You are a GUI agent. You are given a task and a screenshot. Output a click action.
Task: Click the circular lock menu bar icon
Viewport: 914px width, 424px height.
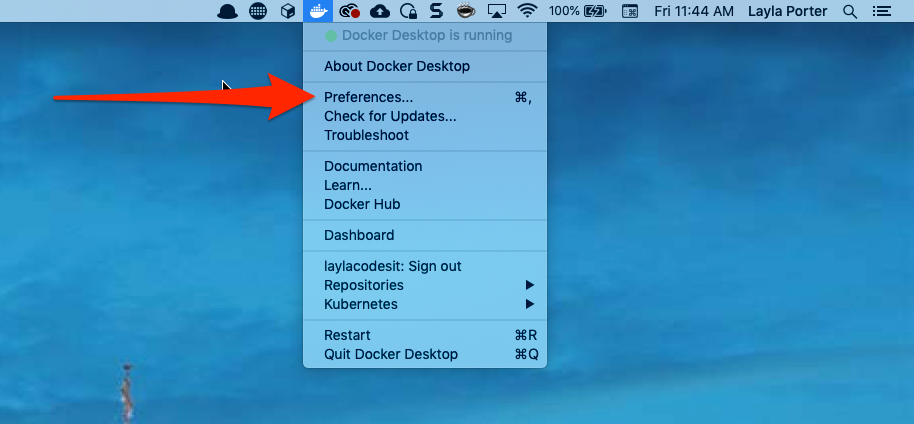tap(409, 11)
